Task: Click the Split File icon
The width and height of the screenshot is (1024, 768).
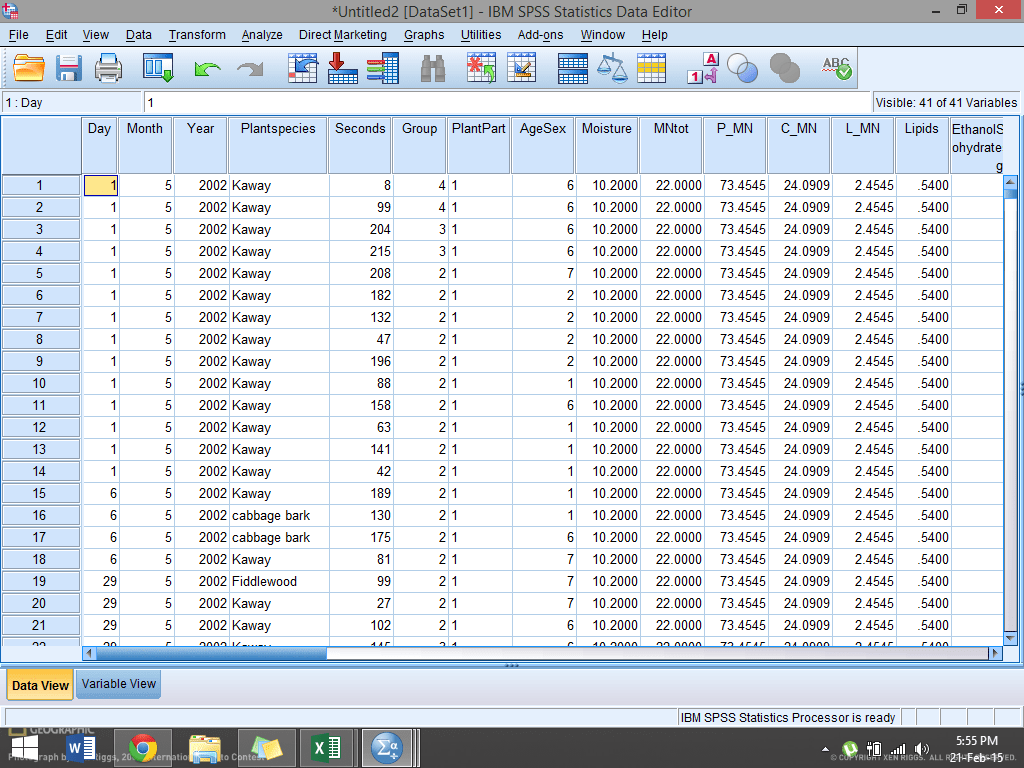Action: click(x=572, y=68)
